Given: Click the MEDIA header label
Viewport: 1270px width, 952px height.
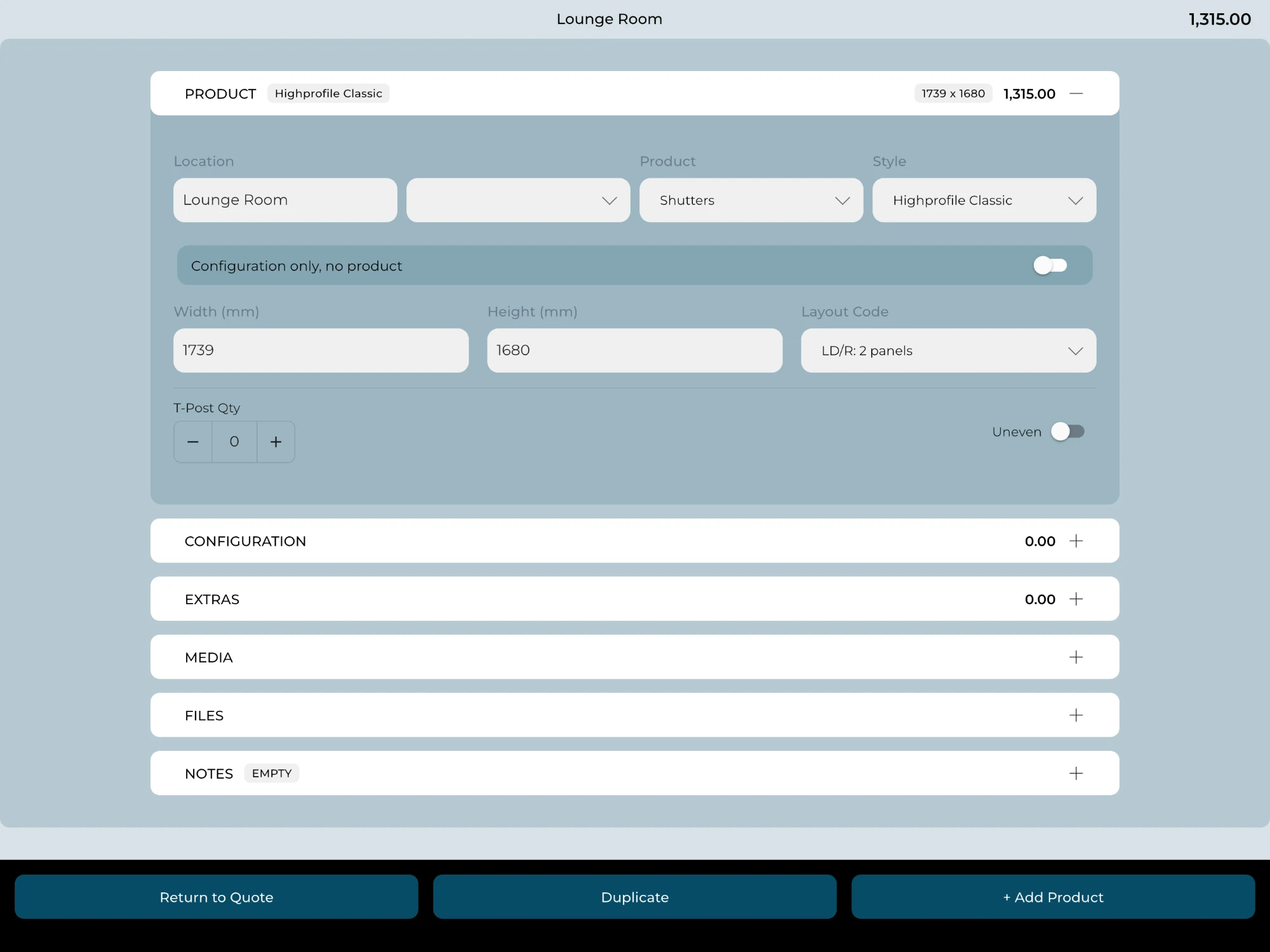Looking at the screenshot, I should (209, 658).
